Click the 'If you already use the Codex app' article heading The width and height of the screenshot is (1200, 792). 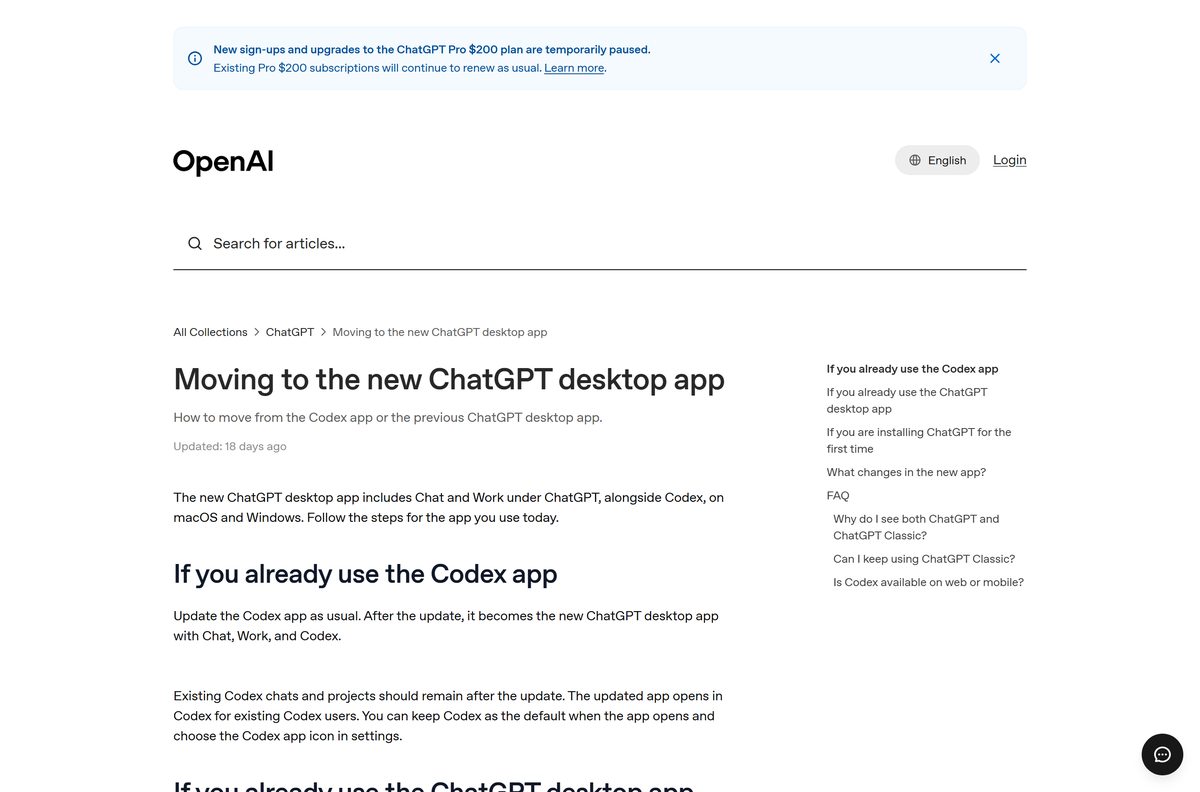[x=365, y=573]
